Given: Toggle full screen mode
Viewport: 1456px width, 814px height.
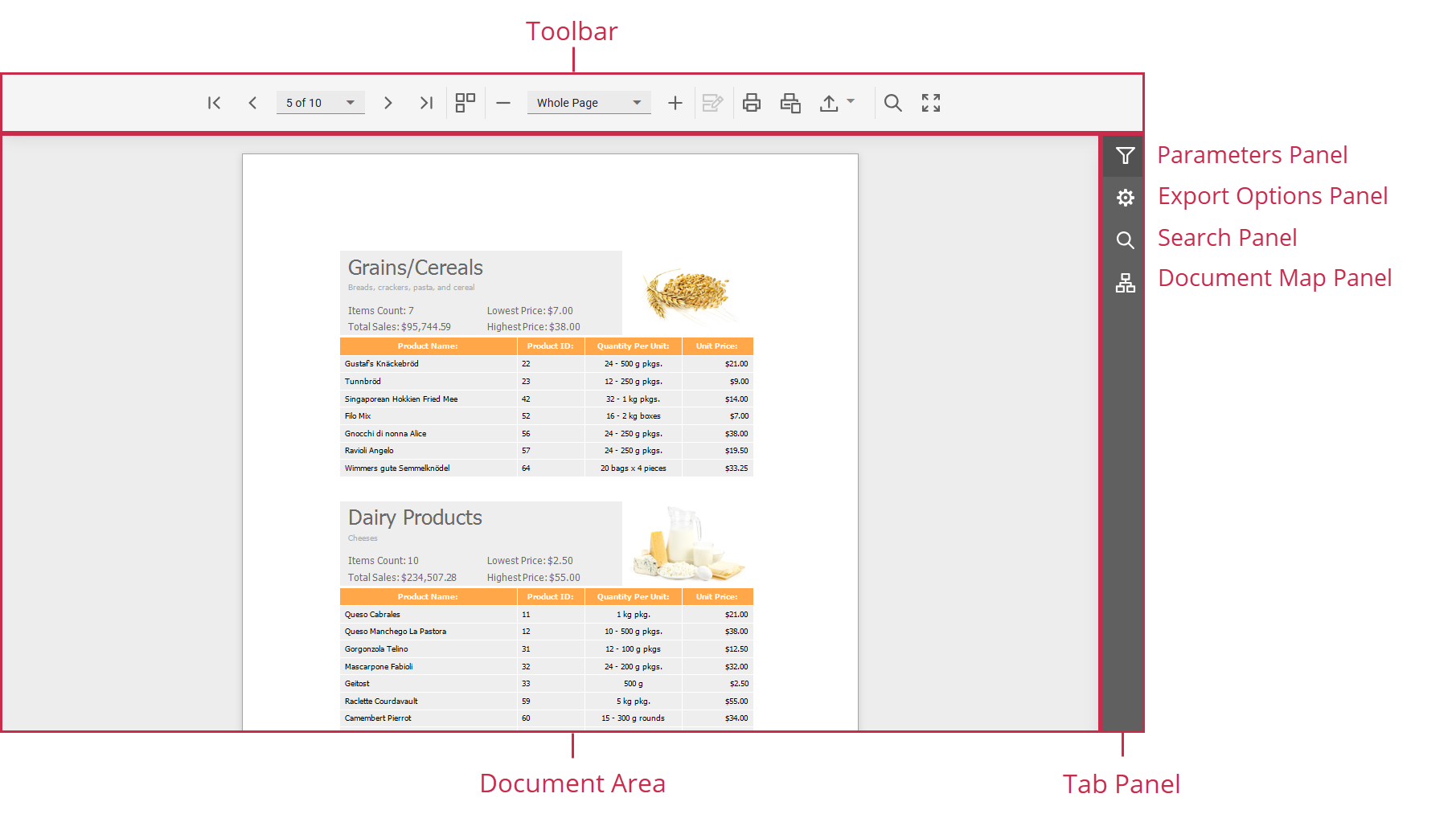Looking at the screenshot, I should (931, 103).
